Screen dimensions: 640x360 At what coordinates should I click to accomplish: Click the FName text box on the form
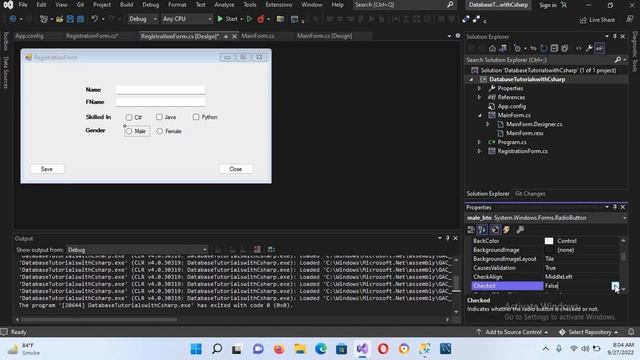[x=160, y=102]
